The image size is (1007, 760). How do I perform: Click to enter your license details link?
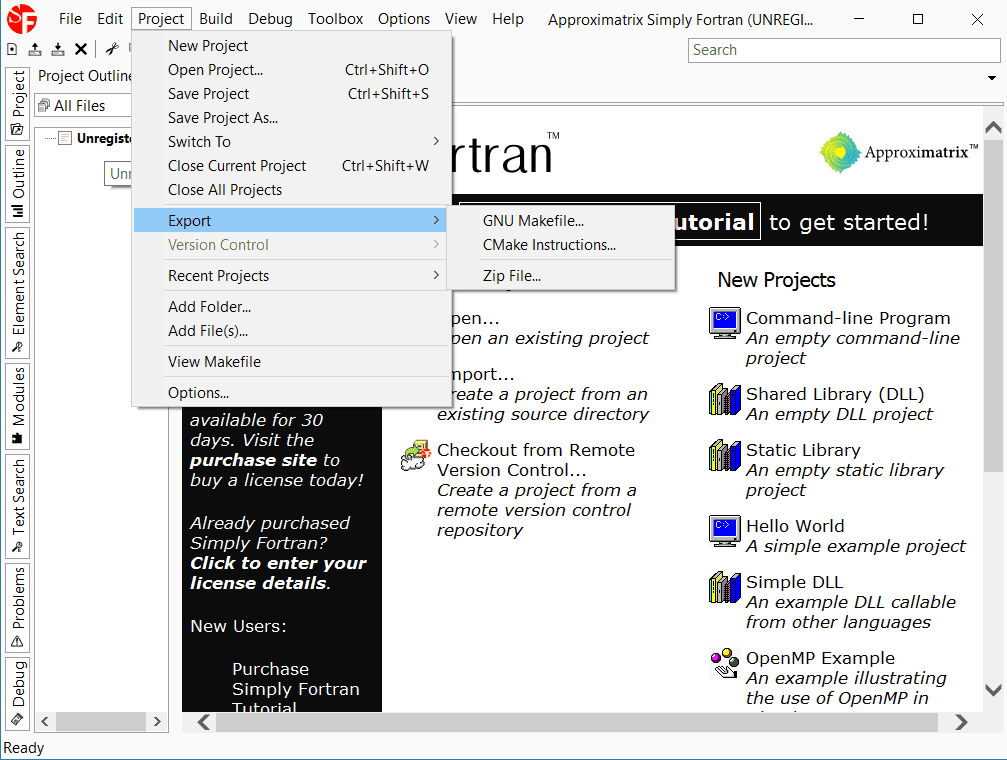[278, 573]
